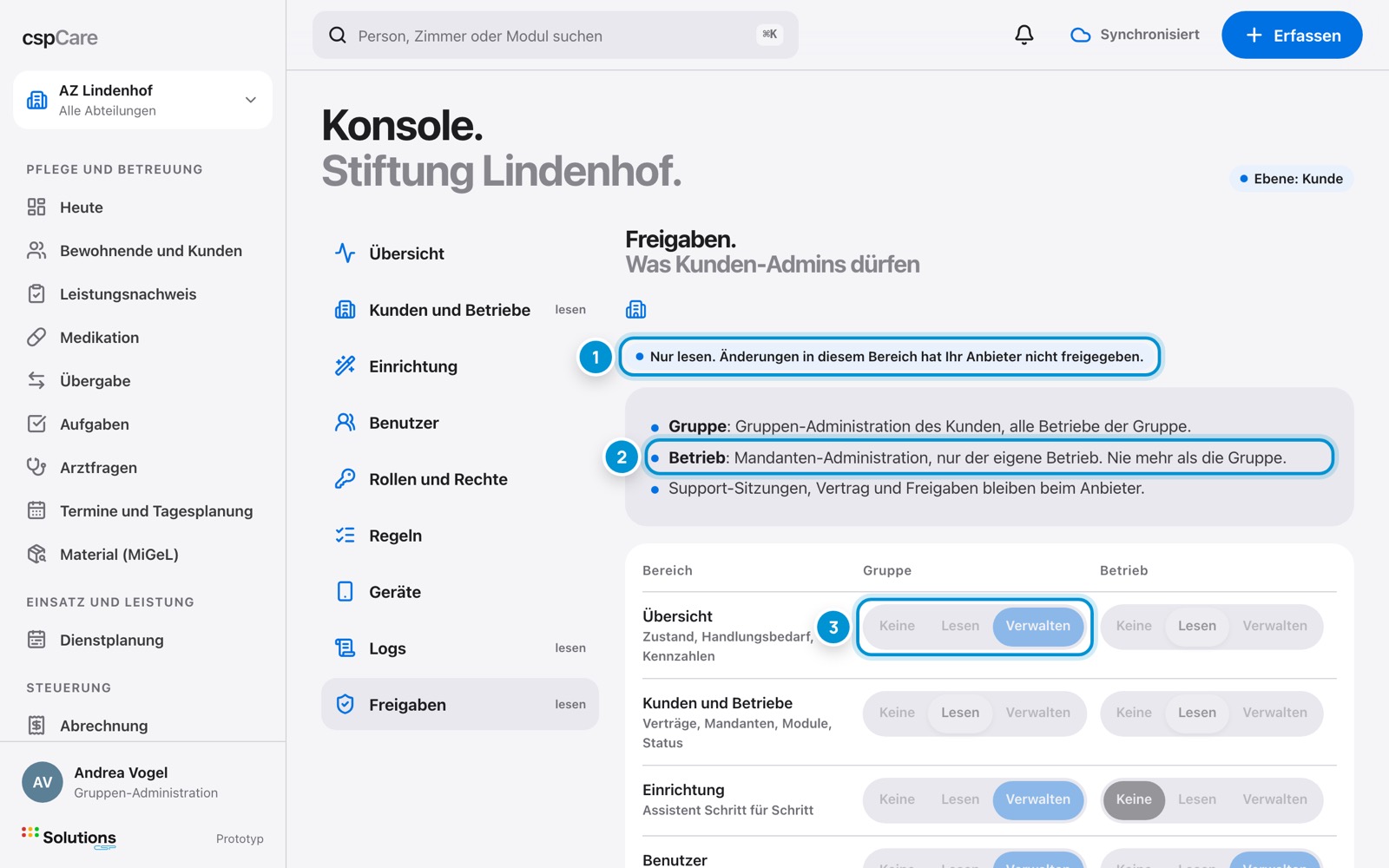Set Kunden und Betriebe Gruppe to Verwalten
The width and height of the screenshot is (1389, 868).
click(1038, 713)
